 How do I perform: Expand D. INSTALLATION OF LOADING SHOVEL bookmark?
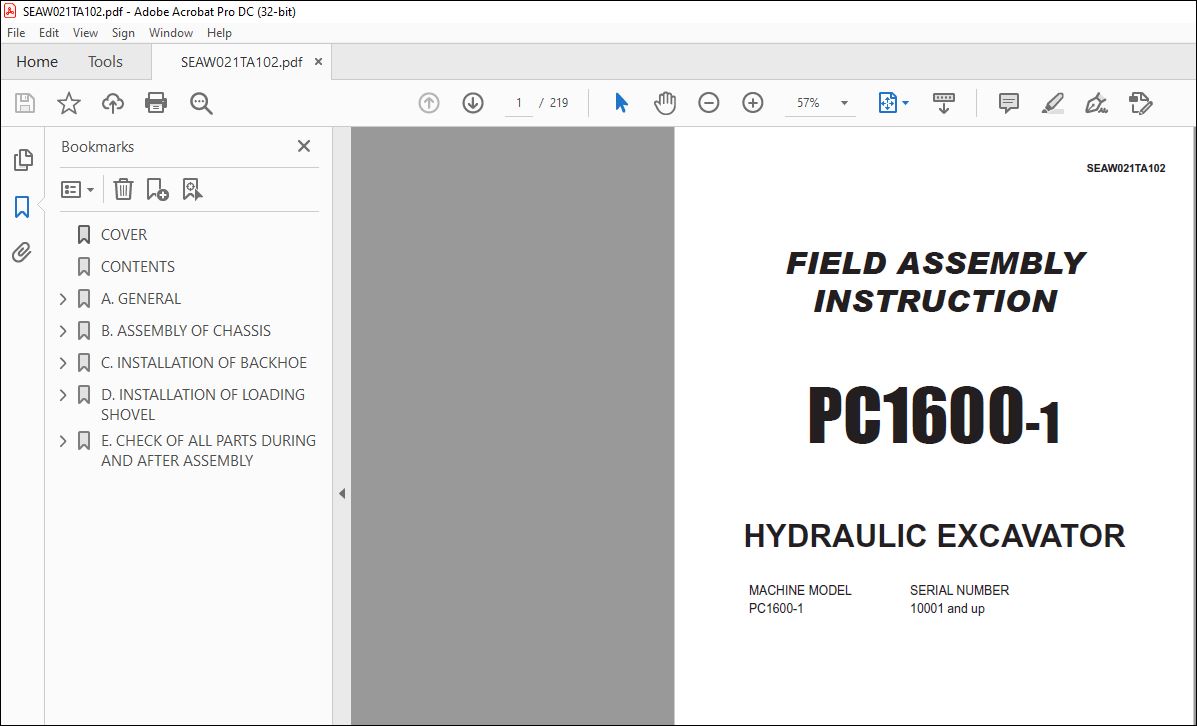(x=63, y=395)
